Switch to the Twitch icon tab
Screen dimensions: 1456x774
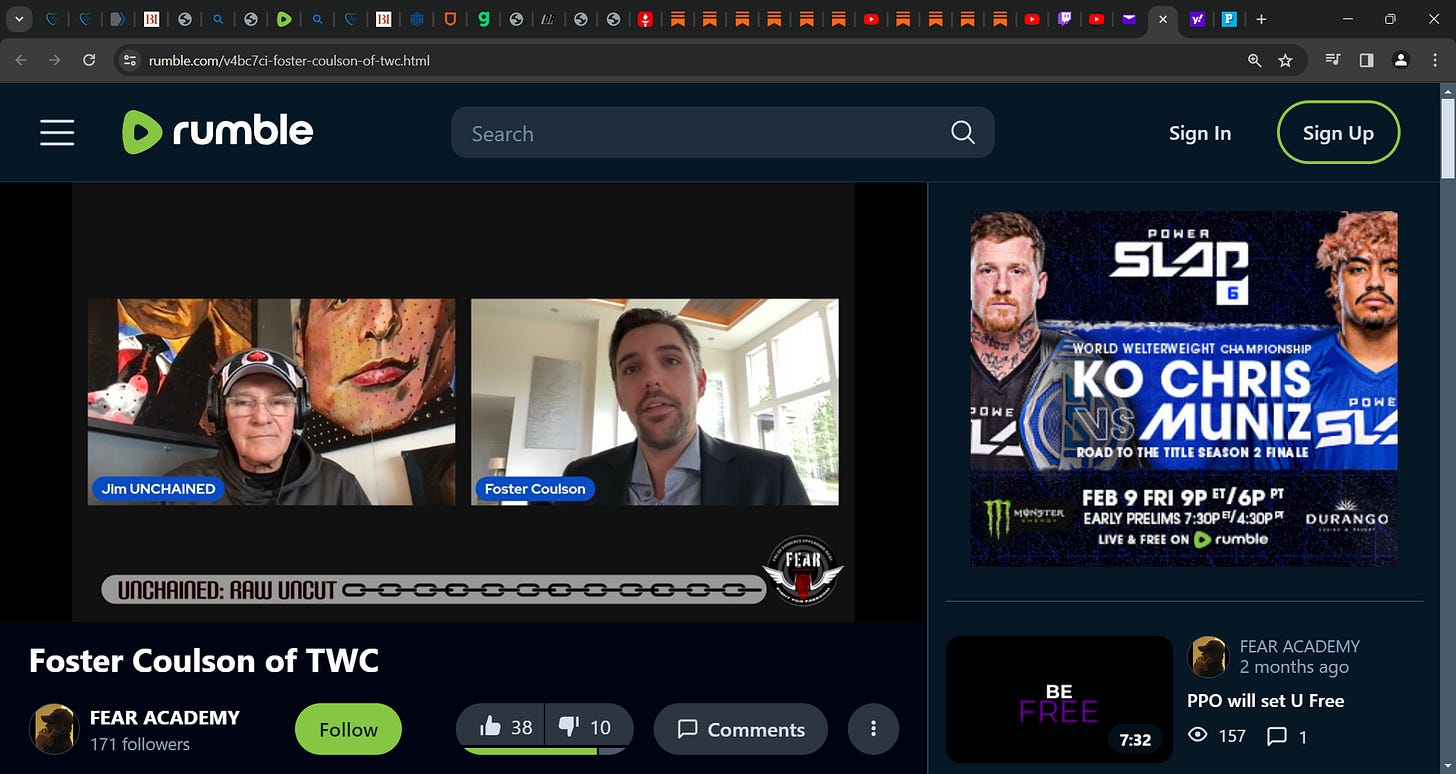(x=1065, y=19)
